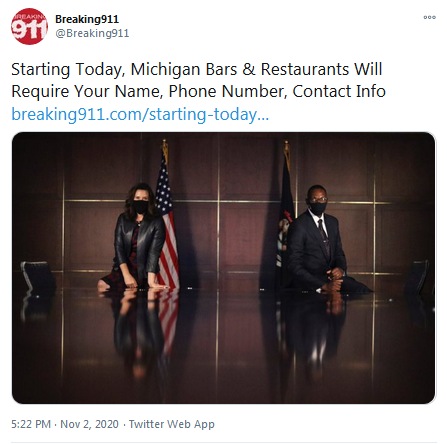Screen dimensions: 447x444
Task: Click the masked man in the photo
Action: [x=320, y=240]
